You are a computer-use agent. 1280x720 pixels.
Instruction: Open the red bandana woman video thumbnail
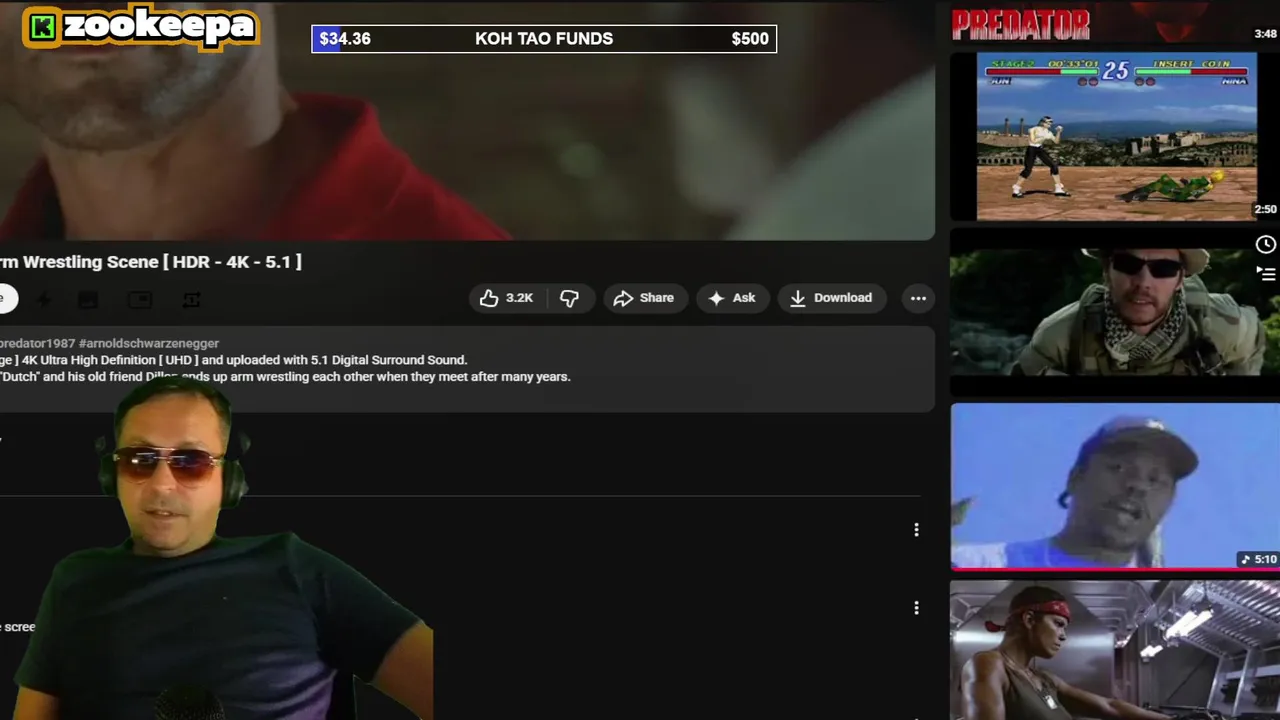pyautogui.click(x=1114, y=650)
